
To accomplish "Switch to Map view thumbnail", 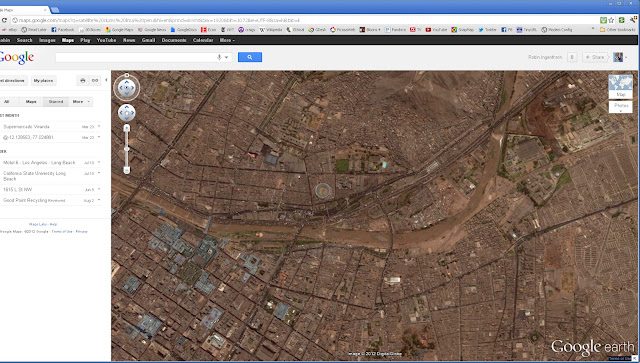I will point(621,86).
